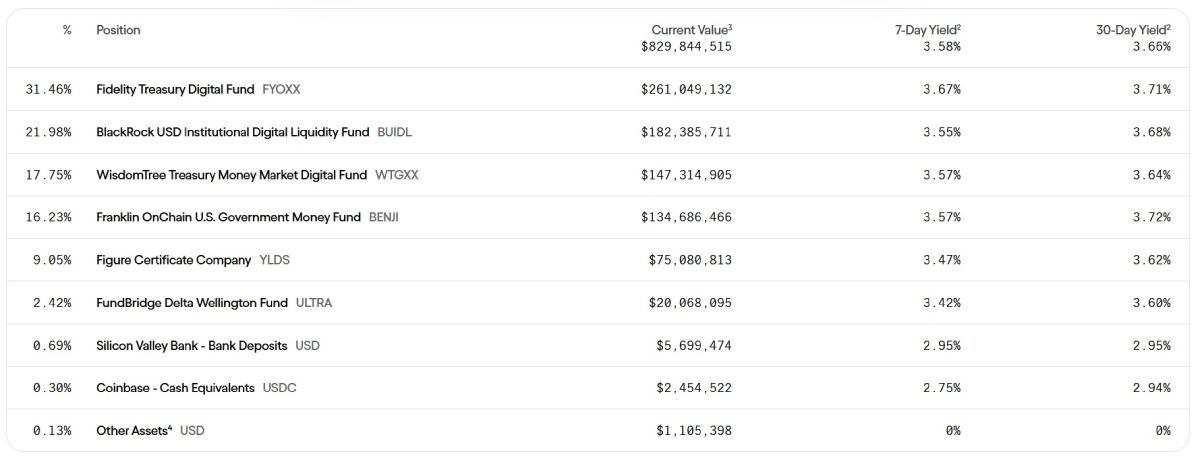Screen dimensions: 1200x464
Task: Click total current value $829,844,515
Action: [686, 47]
